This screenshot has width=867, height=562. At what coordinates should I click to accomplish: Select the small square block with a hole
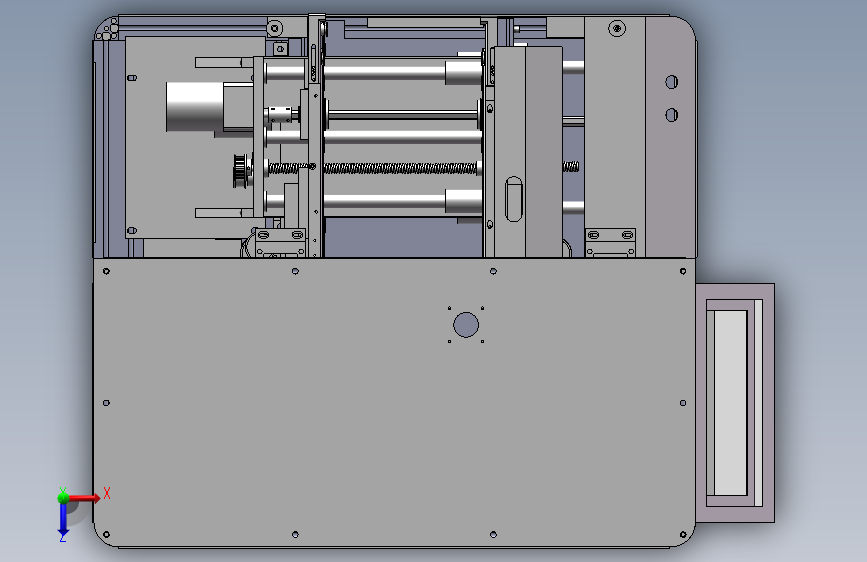pos(280,49)
